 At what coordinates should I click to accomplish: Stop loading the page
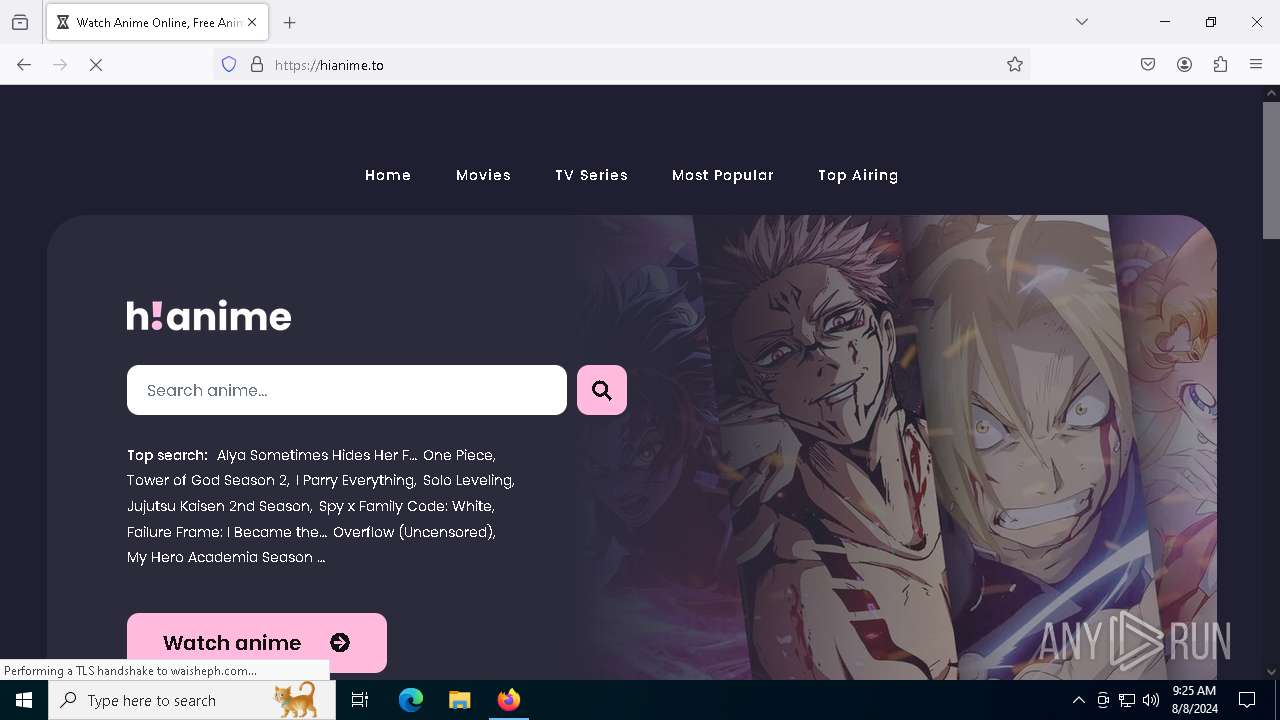tap(96, 65)
